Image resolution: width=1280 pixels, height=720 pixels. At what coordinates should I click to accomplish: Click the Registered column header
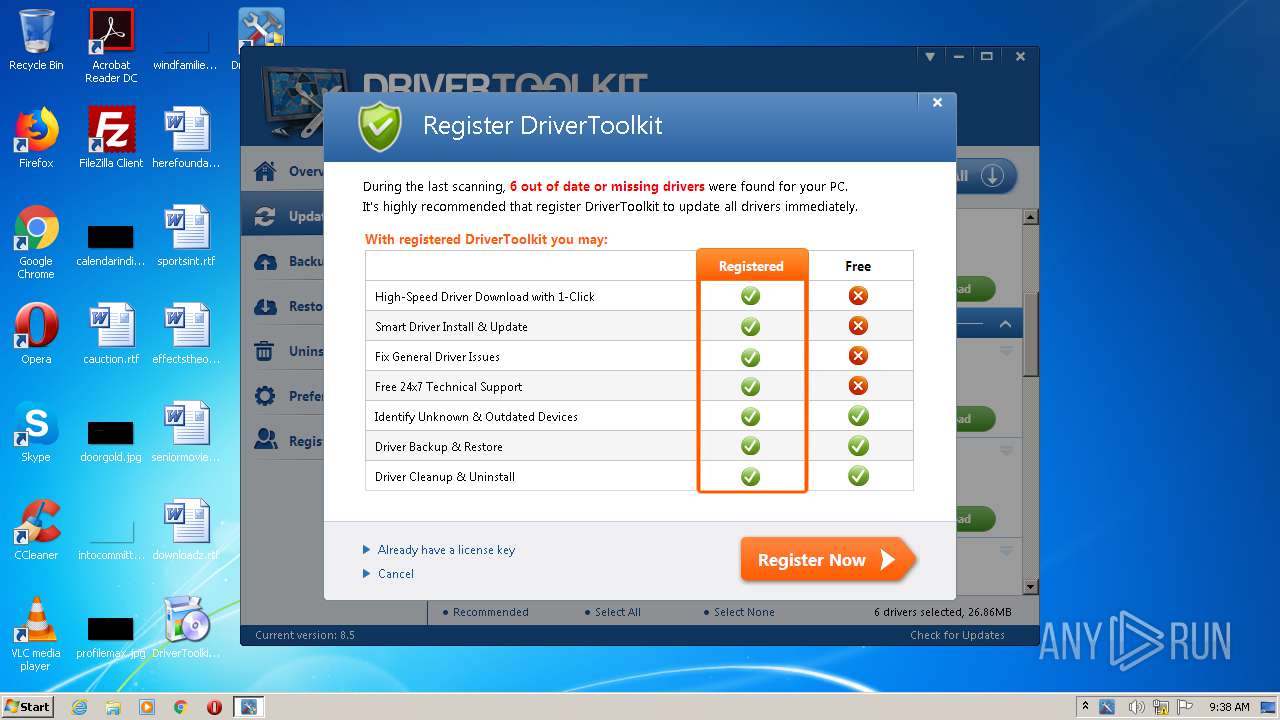(751, 266)
